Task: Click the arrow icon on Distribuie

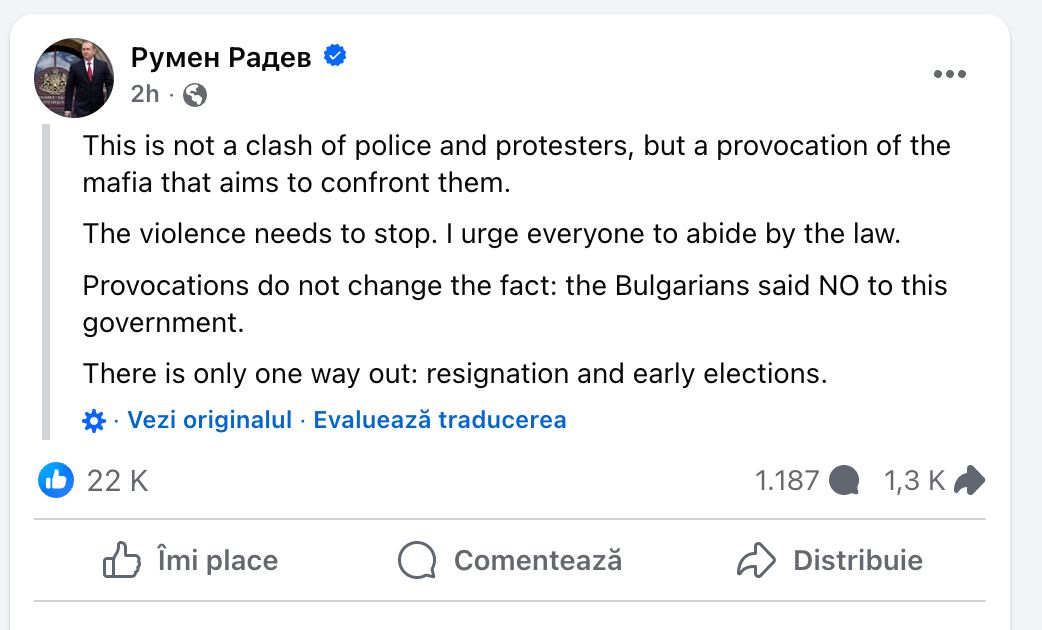Action: pyautogui.click(x=756, y=560)
